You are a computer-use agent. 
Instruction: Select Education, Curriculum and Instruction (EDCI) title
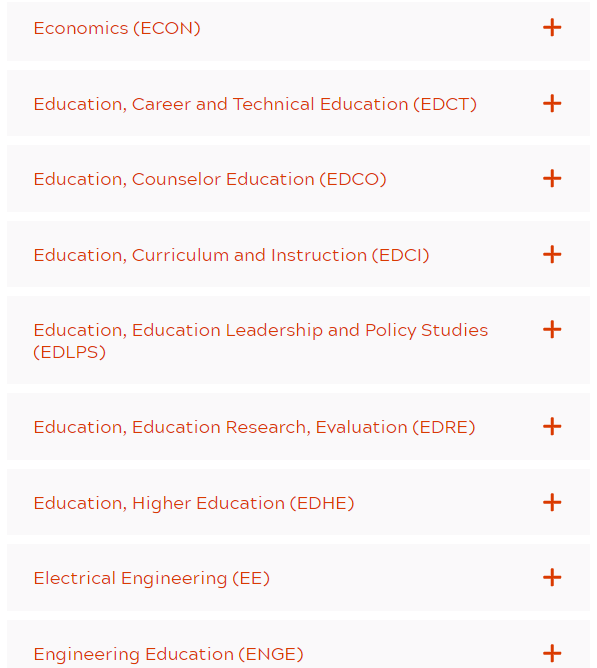pyautogui.click(x=231, y=255)
